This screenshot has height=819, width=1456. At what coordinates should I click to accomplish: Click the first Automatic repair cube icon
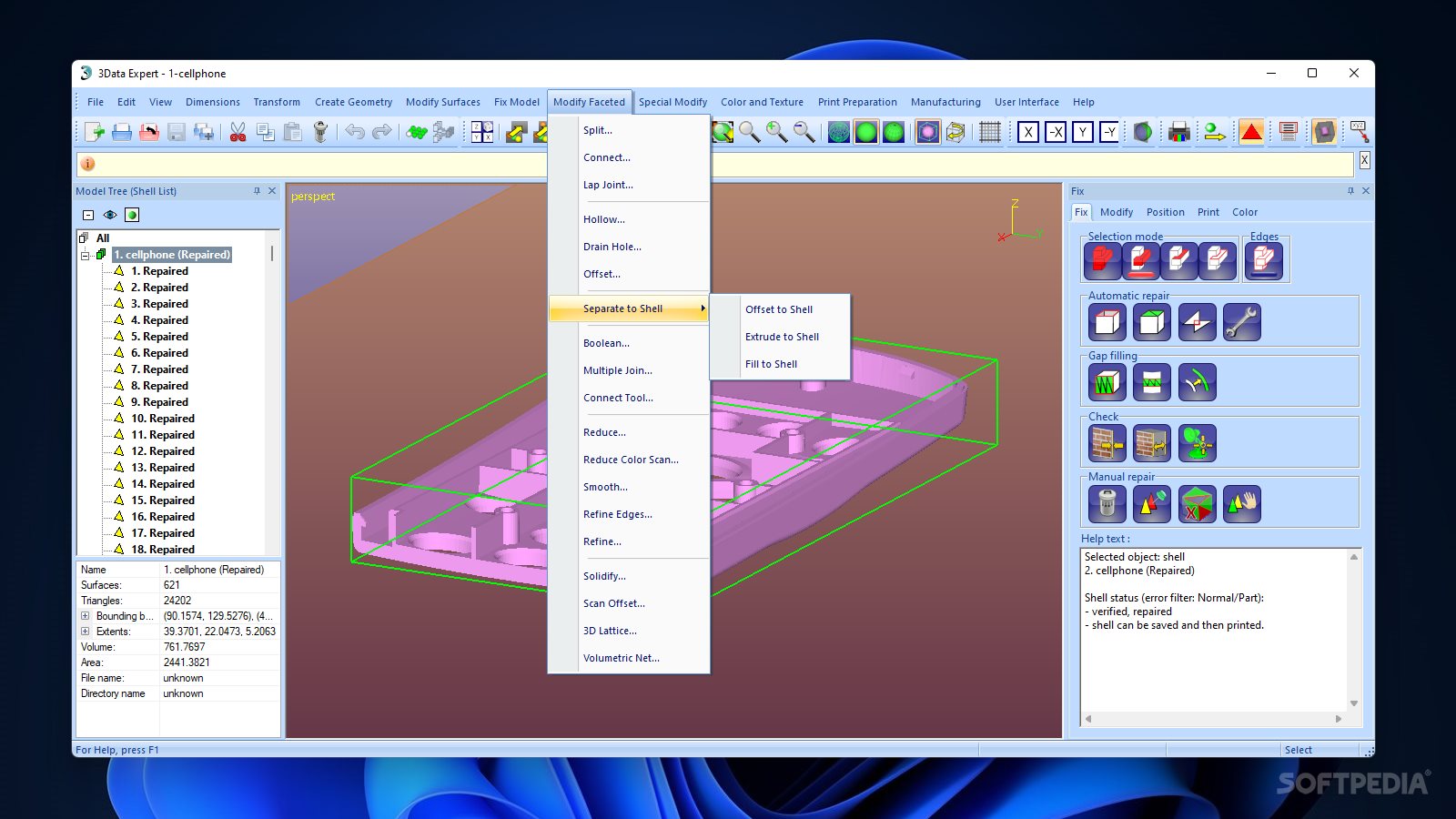(1107, 322)
